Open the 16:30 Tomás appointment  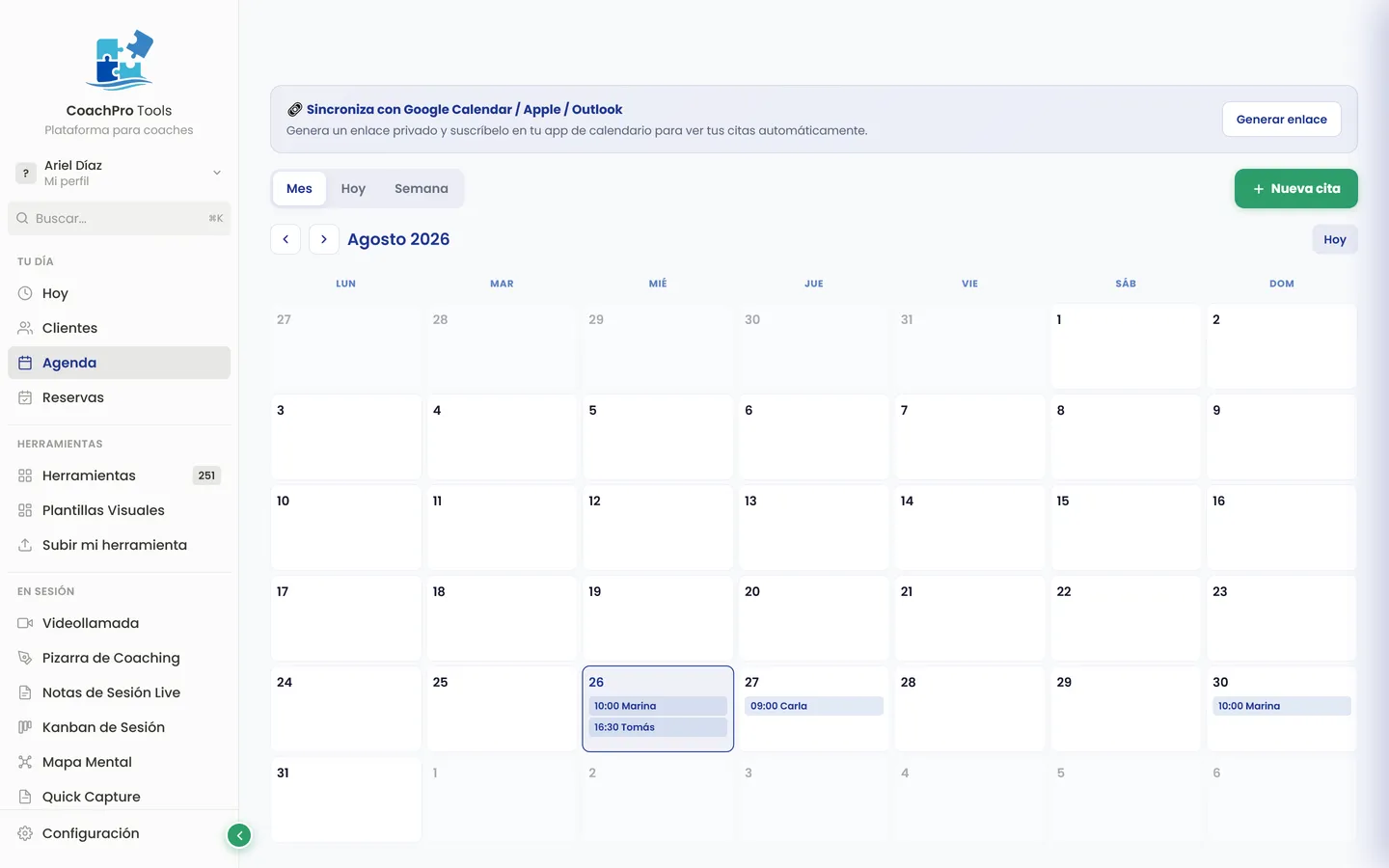coord(658,727)
